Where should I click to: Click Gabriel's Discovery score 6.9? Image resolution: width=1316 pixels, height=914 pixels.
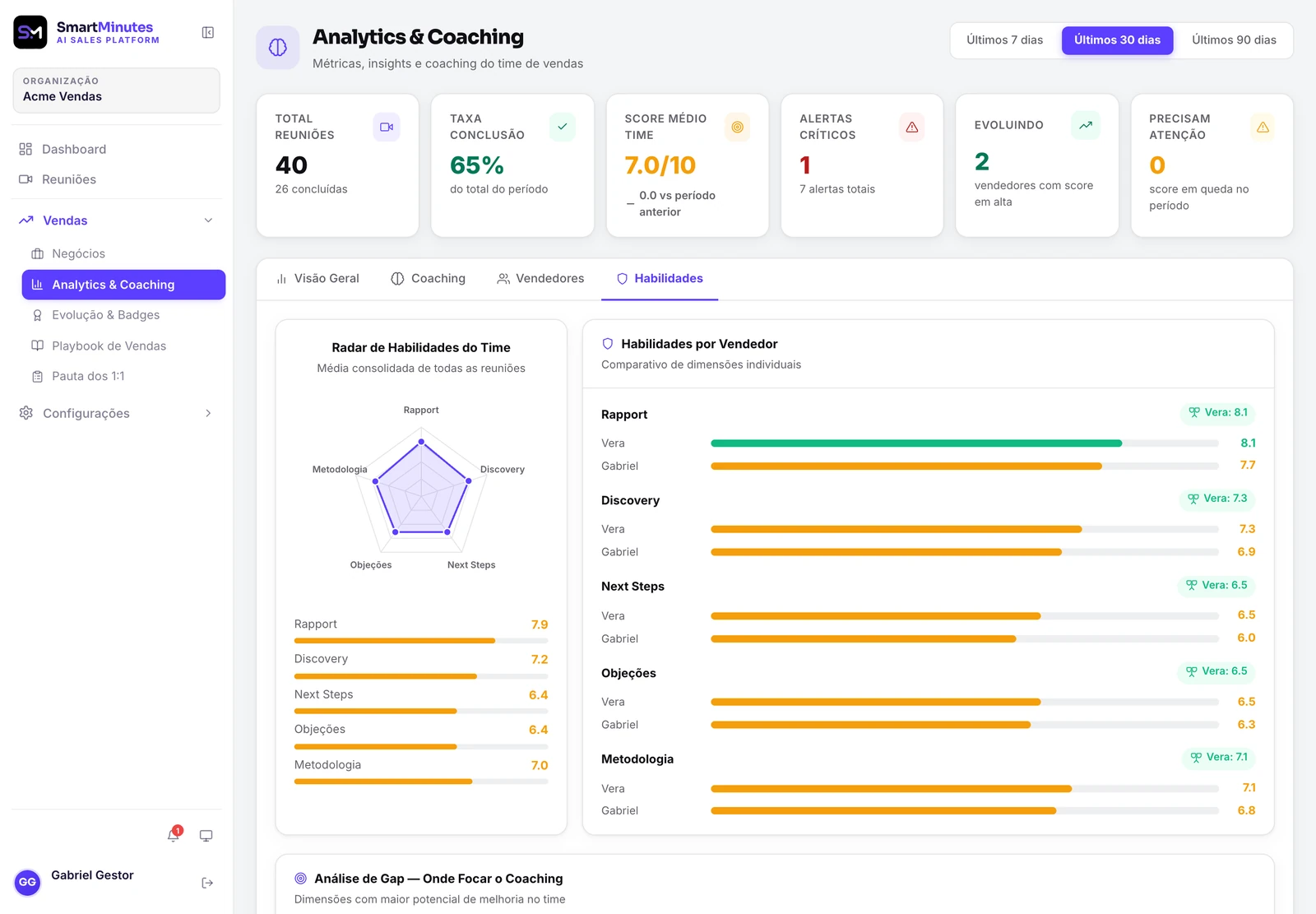tap(1246, 552)
